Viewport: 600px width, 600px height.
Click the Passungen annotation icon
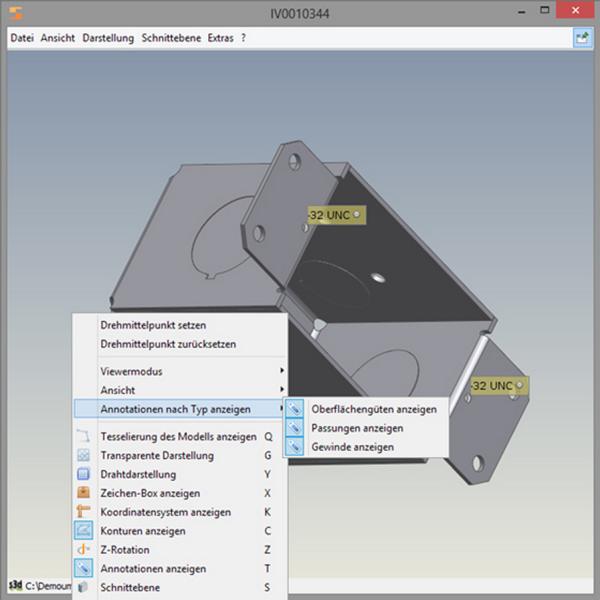[x=294, y=427]
